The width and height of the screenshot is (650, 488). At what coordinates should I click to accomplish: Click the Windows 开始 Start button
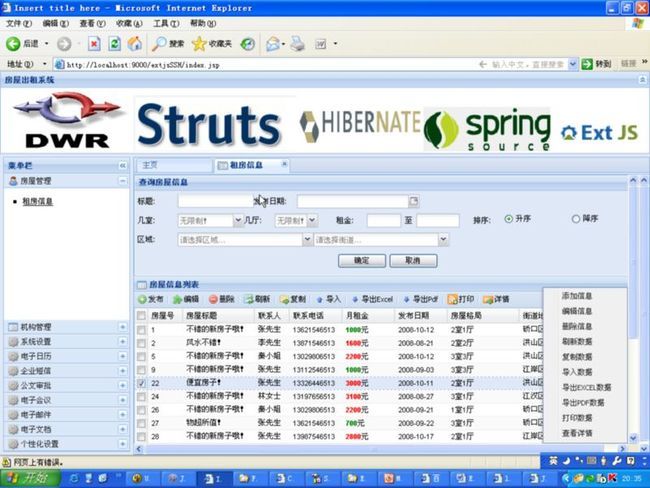pos(30,479)
